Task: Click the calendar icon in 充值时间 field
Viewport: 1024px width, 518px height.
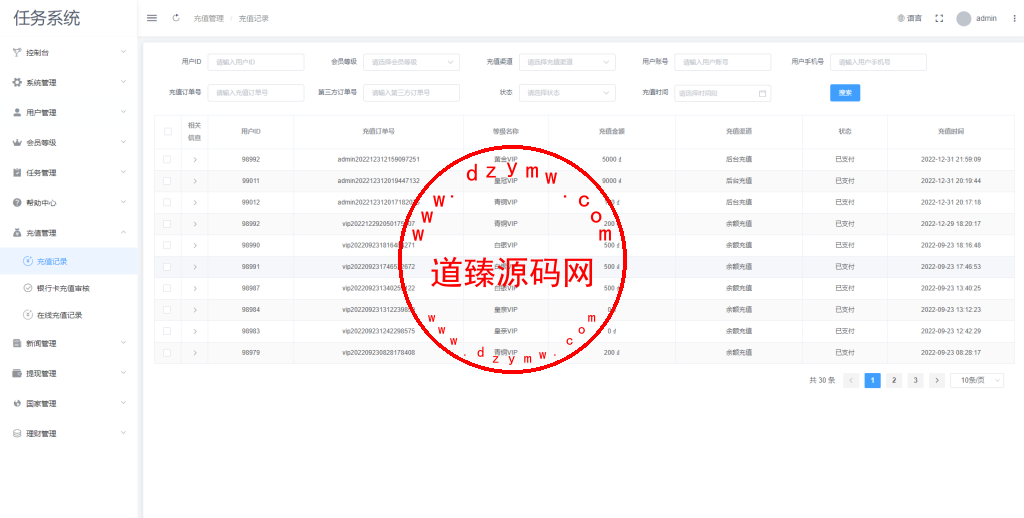Action: pyautogui.click(x=762, y=93)
